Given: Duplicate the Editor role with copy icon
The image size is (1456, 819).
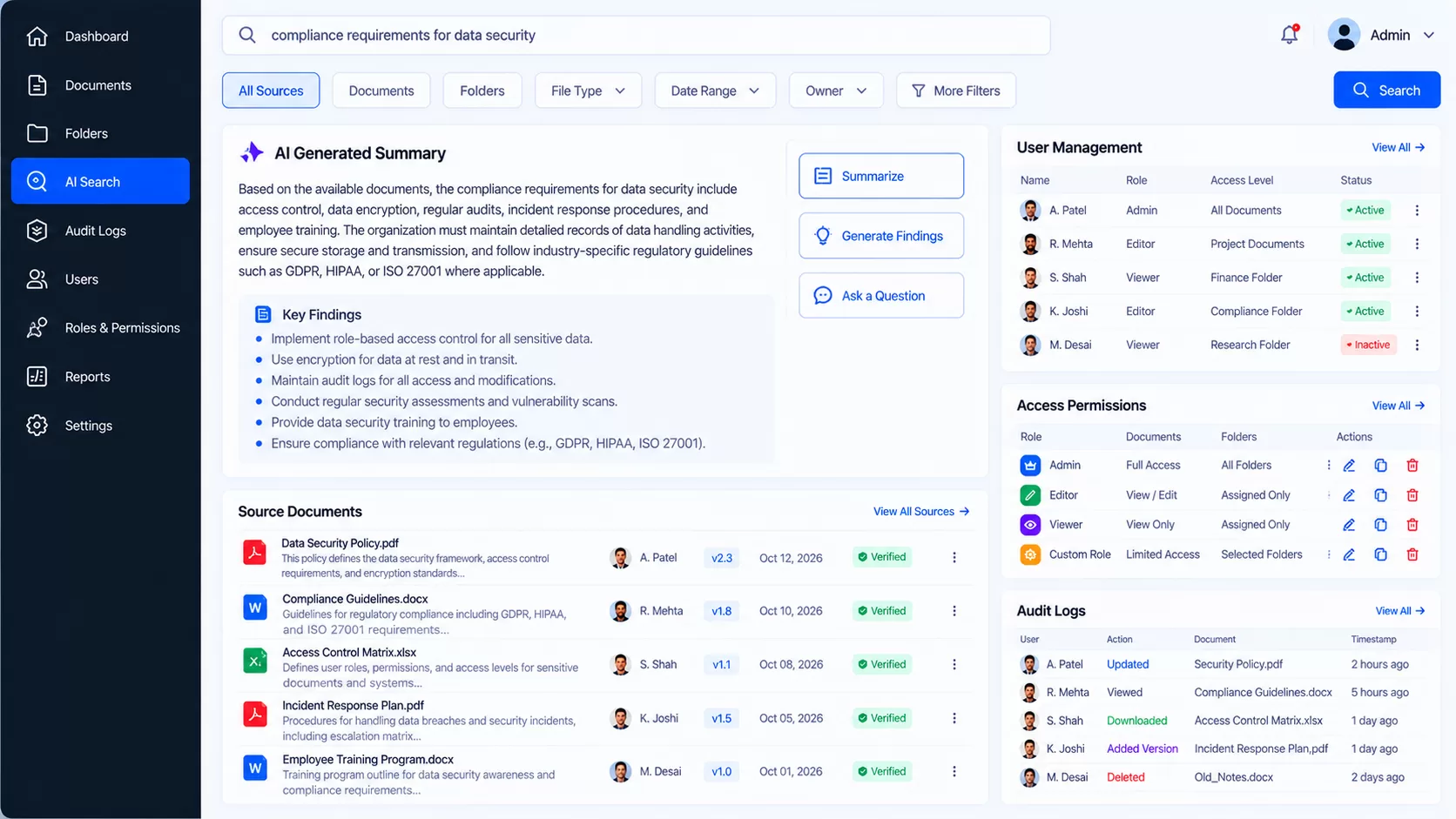Looking at the screenshot, I should pos(1380,495).
